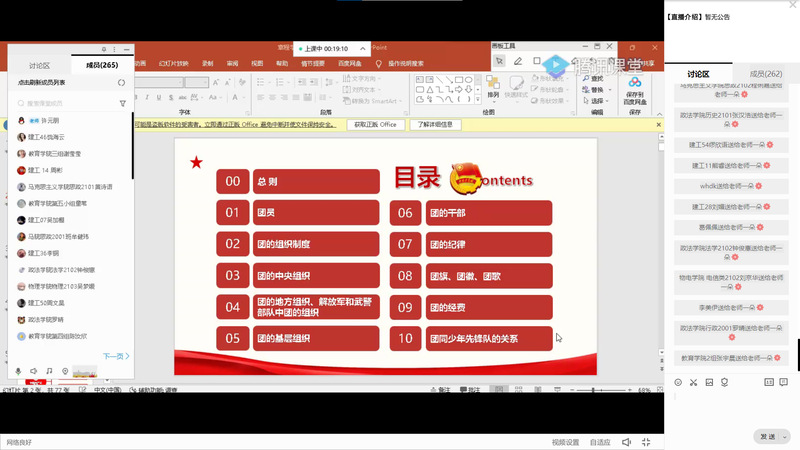800x450 pixels.
Task: Select the pen tool in drawing board toolbar
Action: tap(517, 61)
